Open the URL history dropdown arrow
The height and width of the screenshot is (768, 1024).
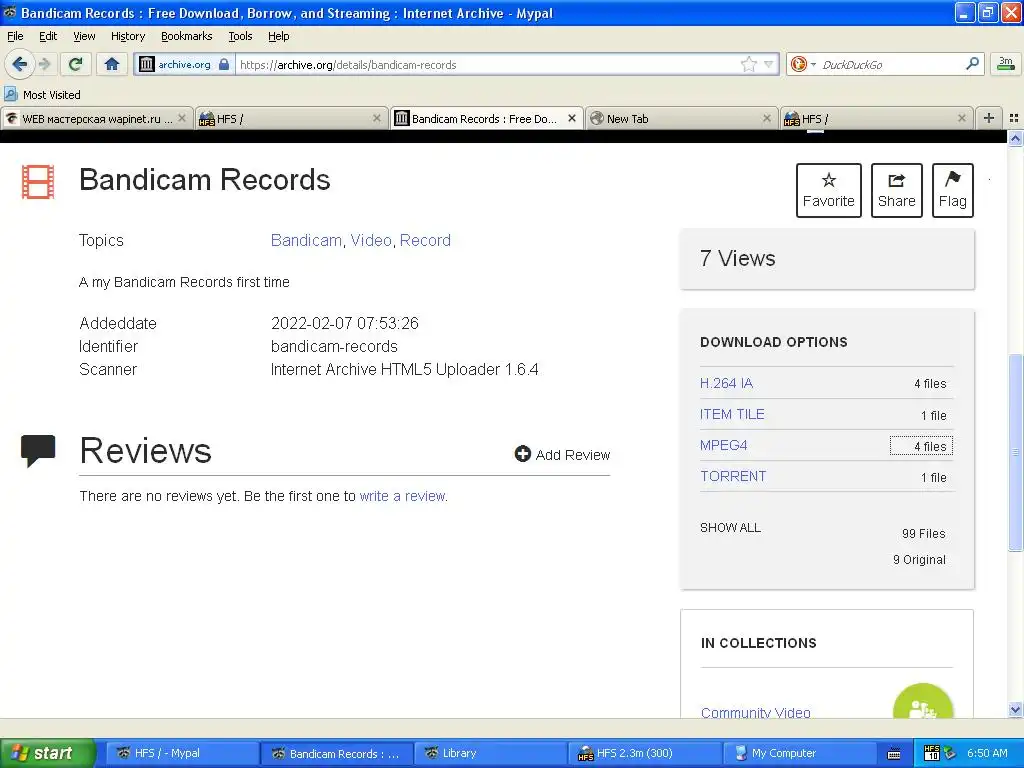click(769, 64)
